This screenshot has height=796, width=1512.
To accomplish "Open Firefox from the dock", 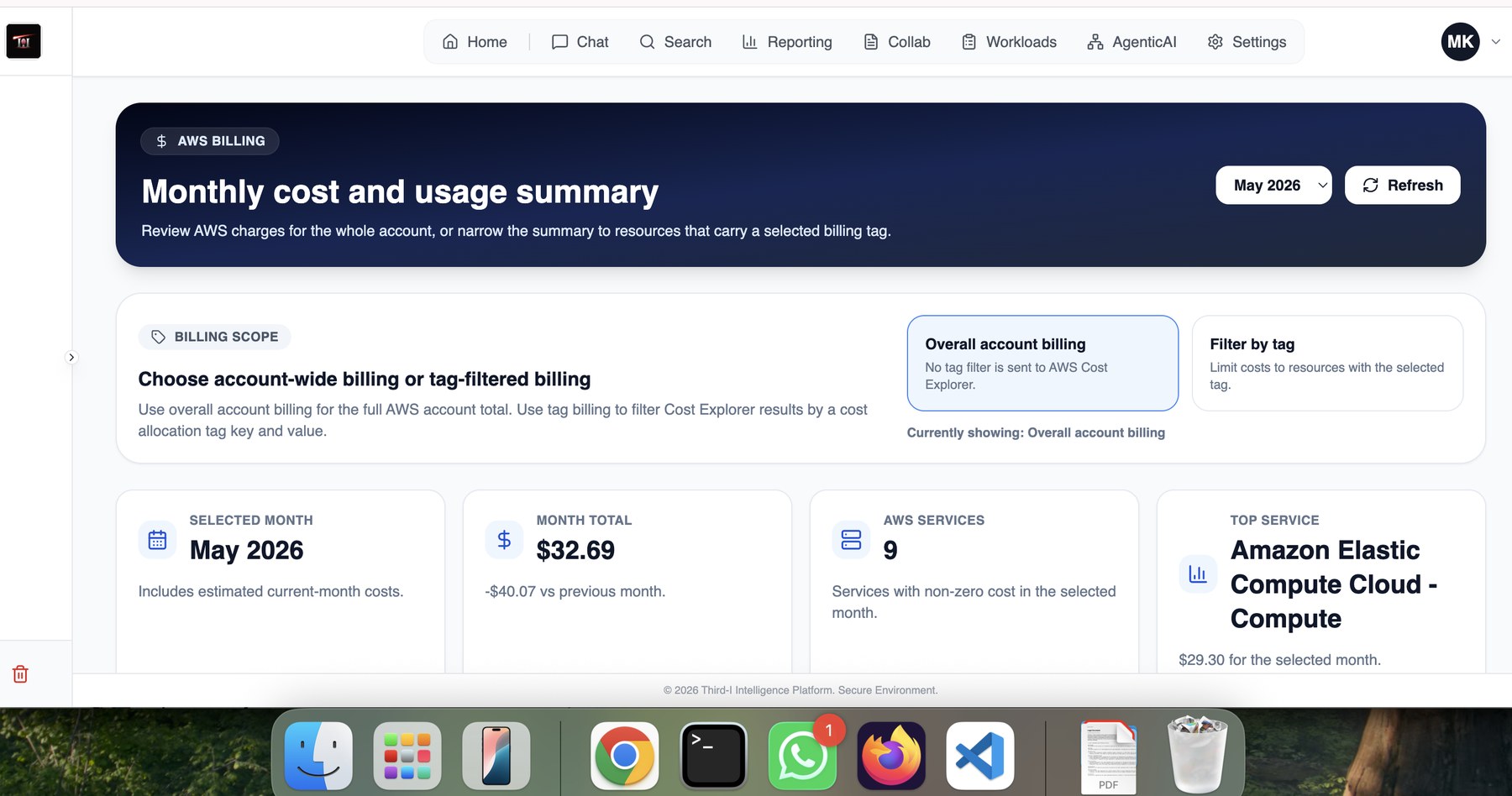I will tap(891, 756).
